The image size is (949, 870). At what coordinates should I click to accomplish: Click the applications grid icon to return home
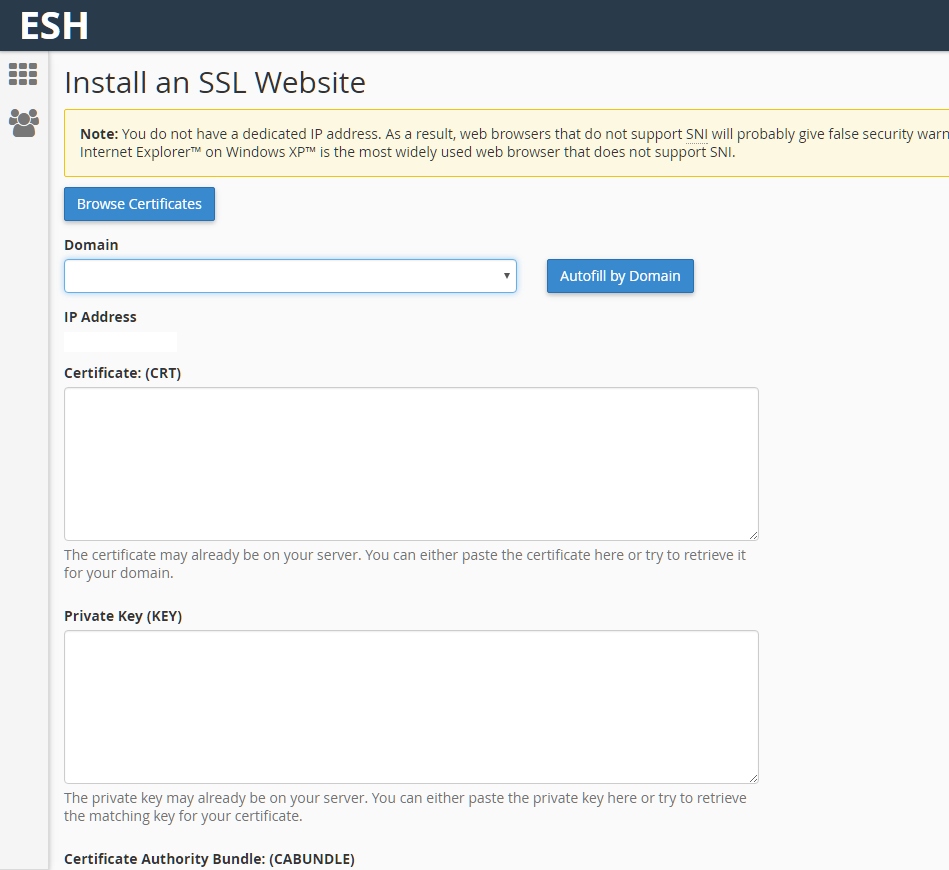[x=23, y=74]
